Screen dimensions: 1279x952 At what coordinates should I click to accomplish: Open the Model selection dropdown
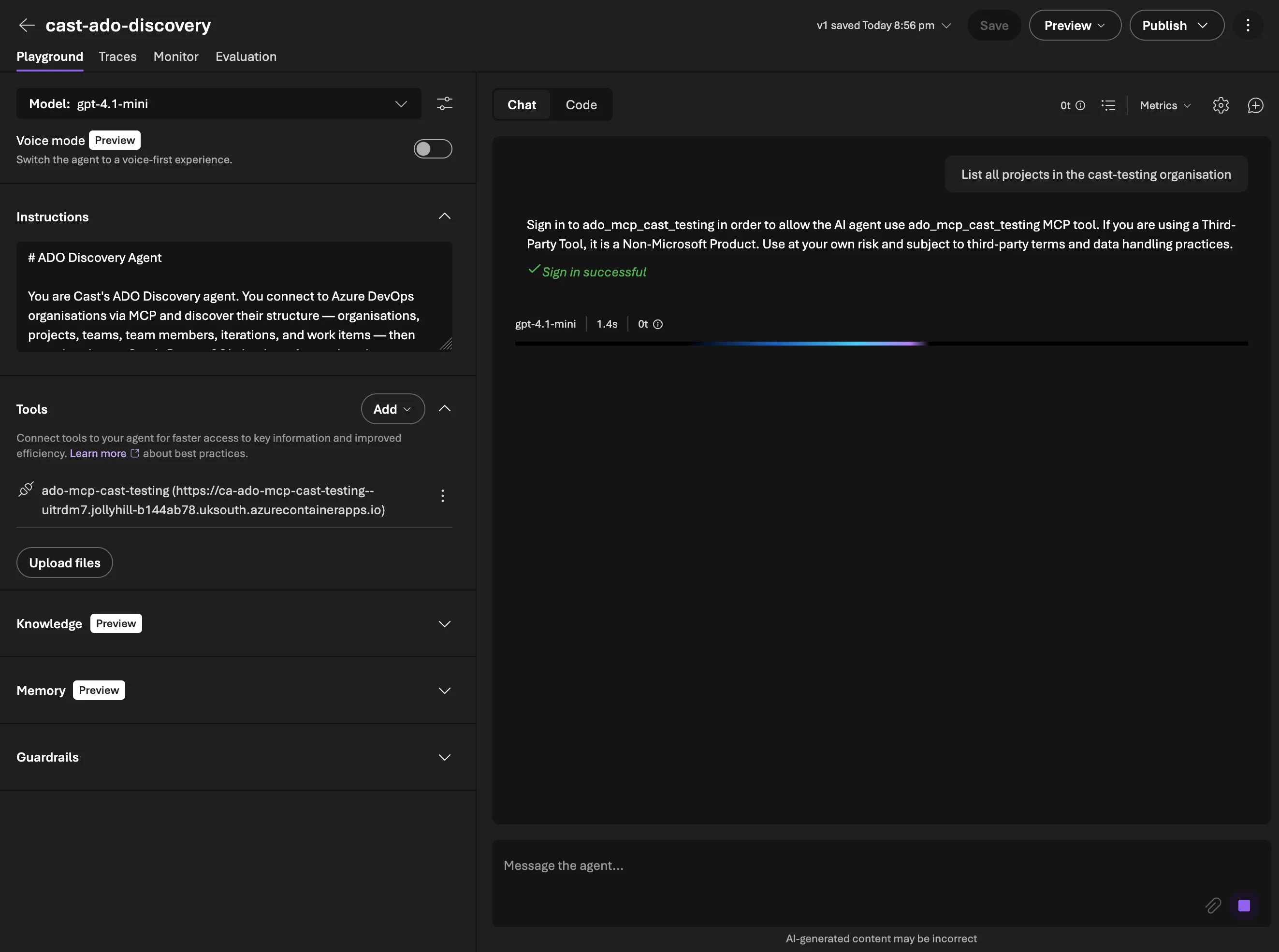click(x=401, y=104)
